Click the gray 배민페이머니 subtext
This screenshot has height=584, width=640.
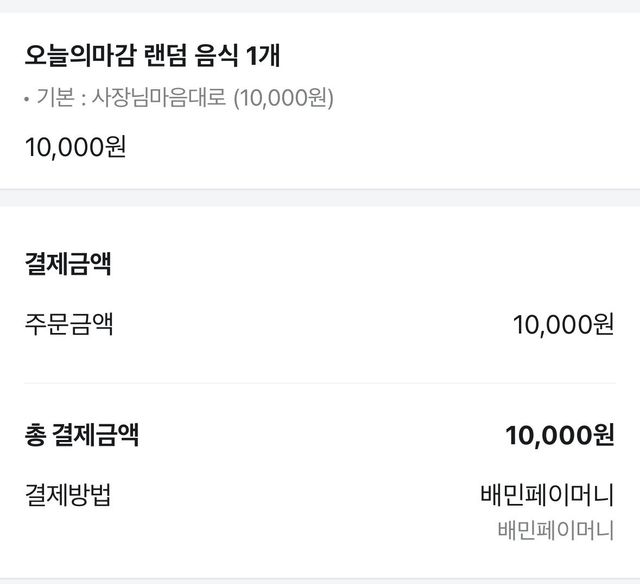coord(555,530)
